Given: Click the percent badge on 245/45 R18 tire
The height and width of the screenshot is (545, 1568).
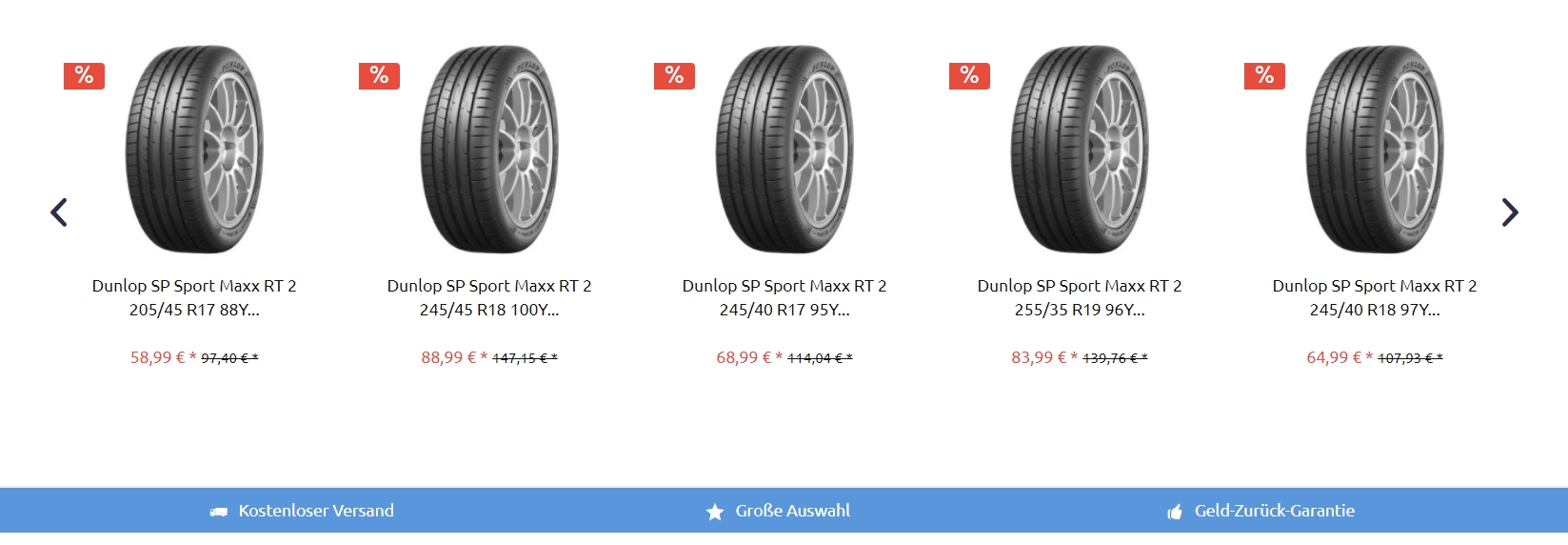Looking at the screenshot, I should coord(379,75).
